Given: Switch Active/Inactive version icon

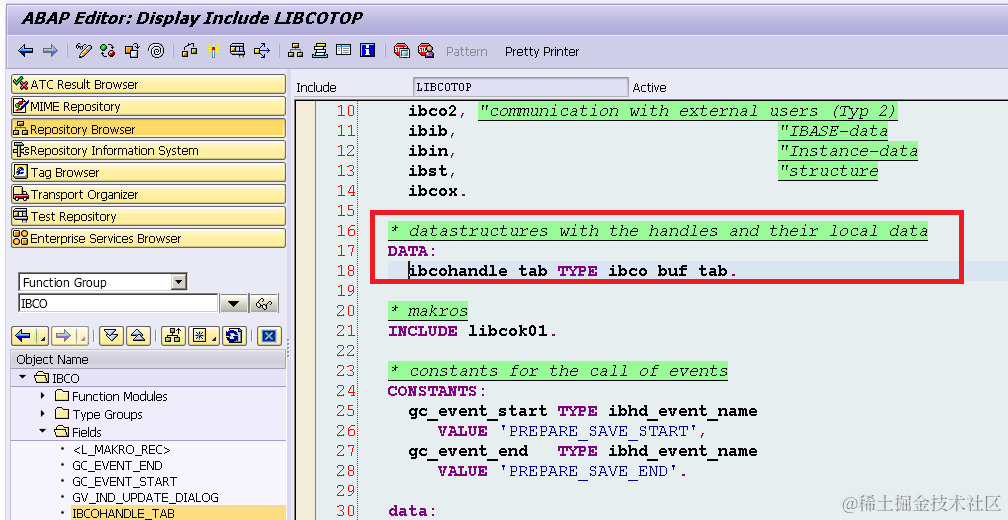Looking at the screenshot, I should (107, 51).
